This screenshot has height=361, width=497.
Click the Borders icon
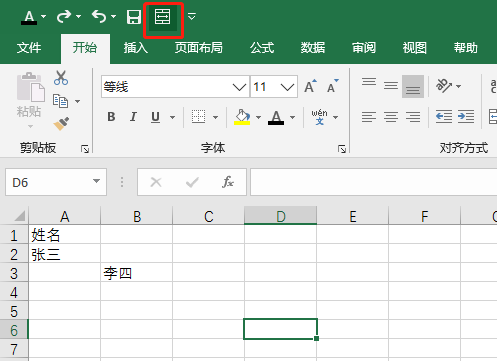click(x=198, y=117)
